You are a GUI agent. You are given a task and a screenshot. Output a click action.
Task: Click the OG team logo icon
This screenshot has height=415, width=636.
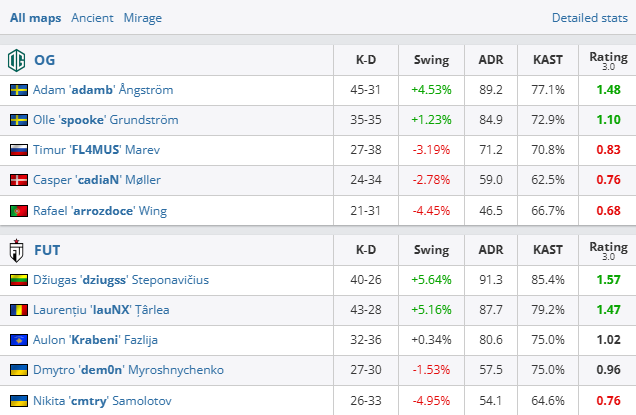click(x=17, y=60)
